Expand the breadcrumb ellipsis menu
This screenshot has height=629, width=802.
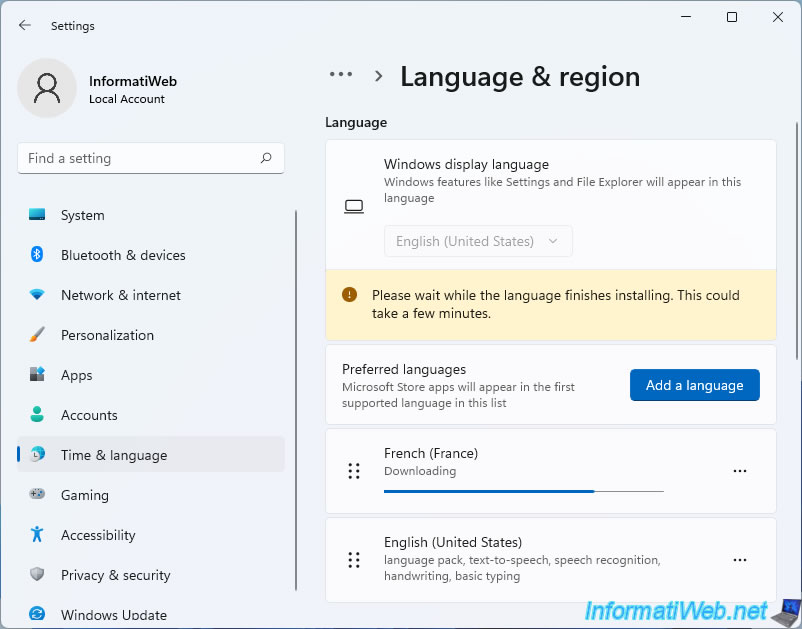tap(341, 74)
